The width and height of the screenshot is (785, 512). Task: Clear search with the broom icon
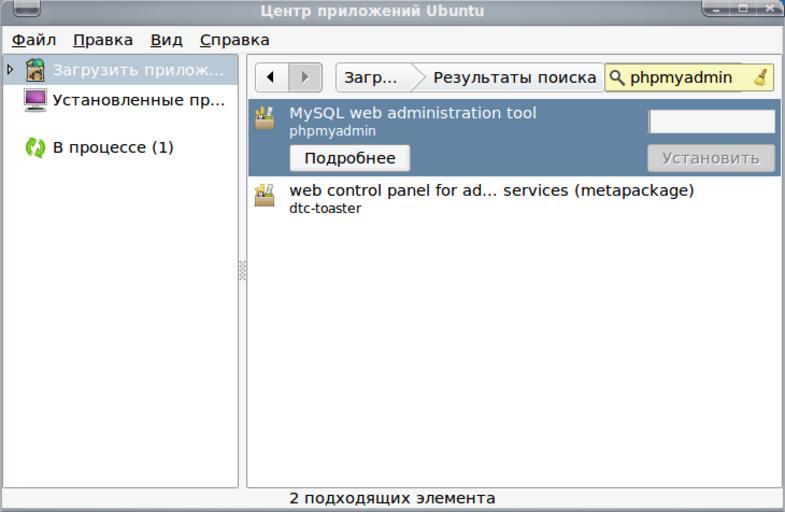pyautogui.click(x=762, y=78)
